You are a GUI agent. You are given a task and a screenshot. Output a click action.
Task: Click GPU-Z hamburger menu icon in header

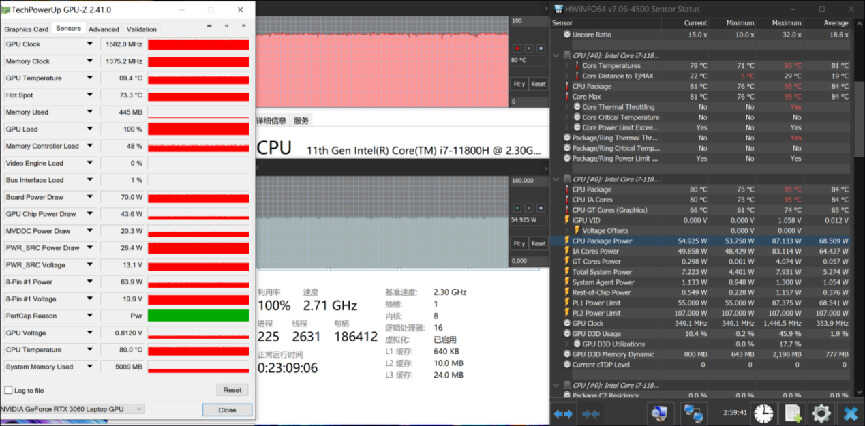[243, 26]
